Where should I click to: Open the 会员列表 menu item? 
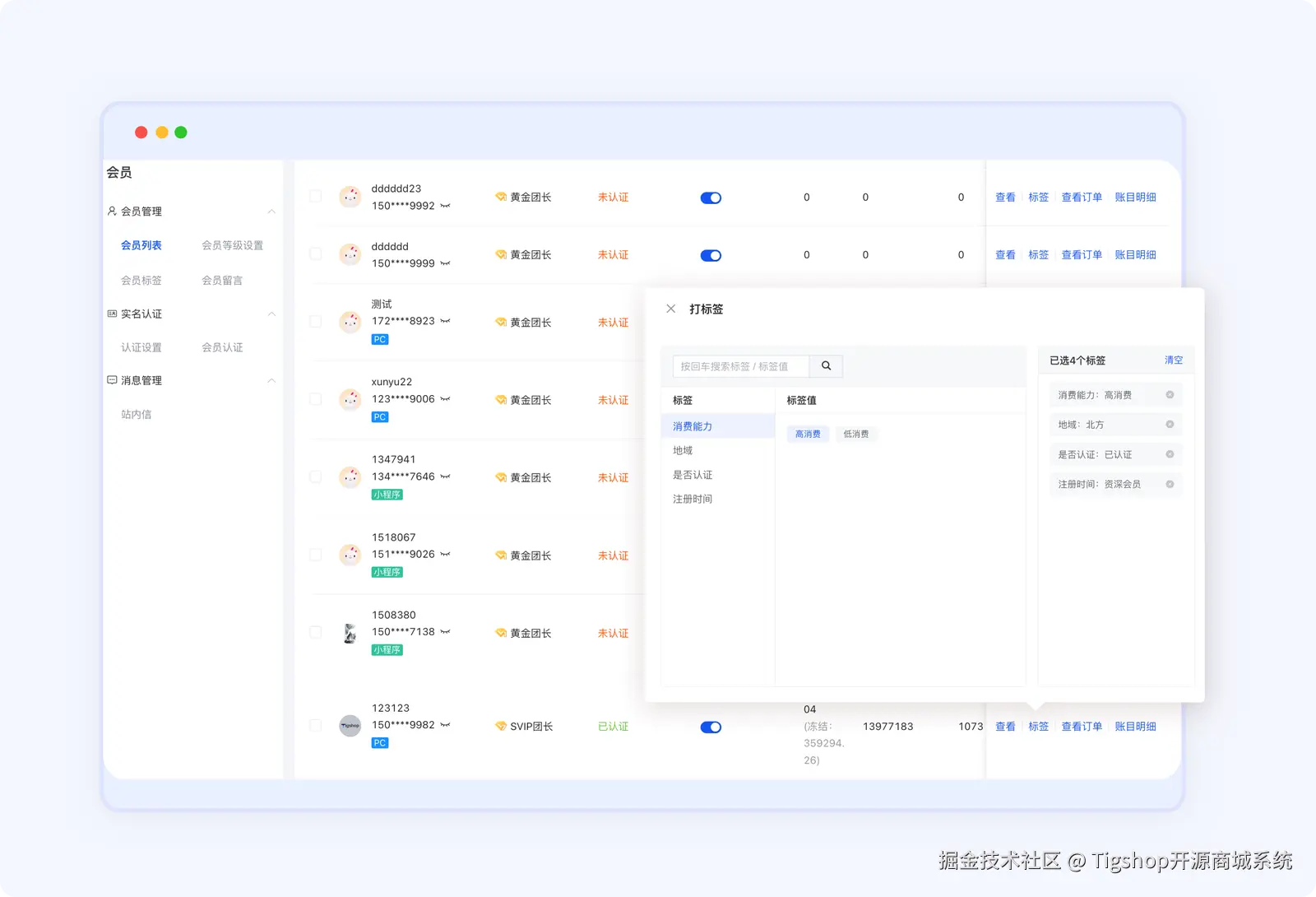point(141,245)
